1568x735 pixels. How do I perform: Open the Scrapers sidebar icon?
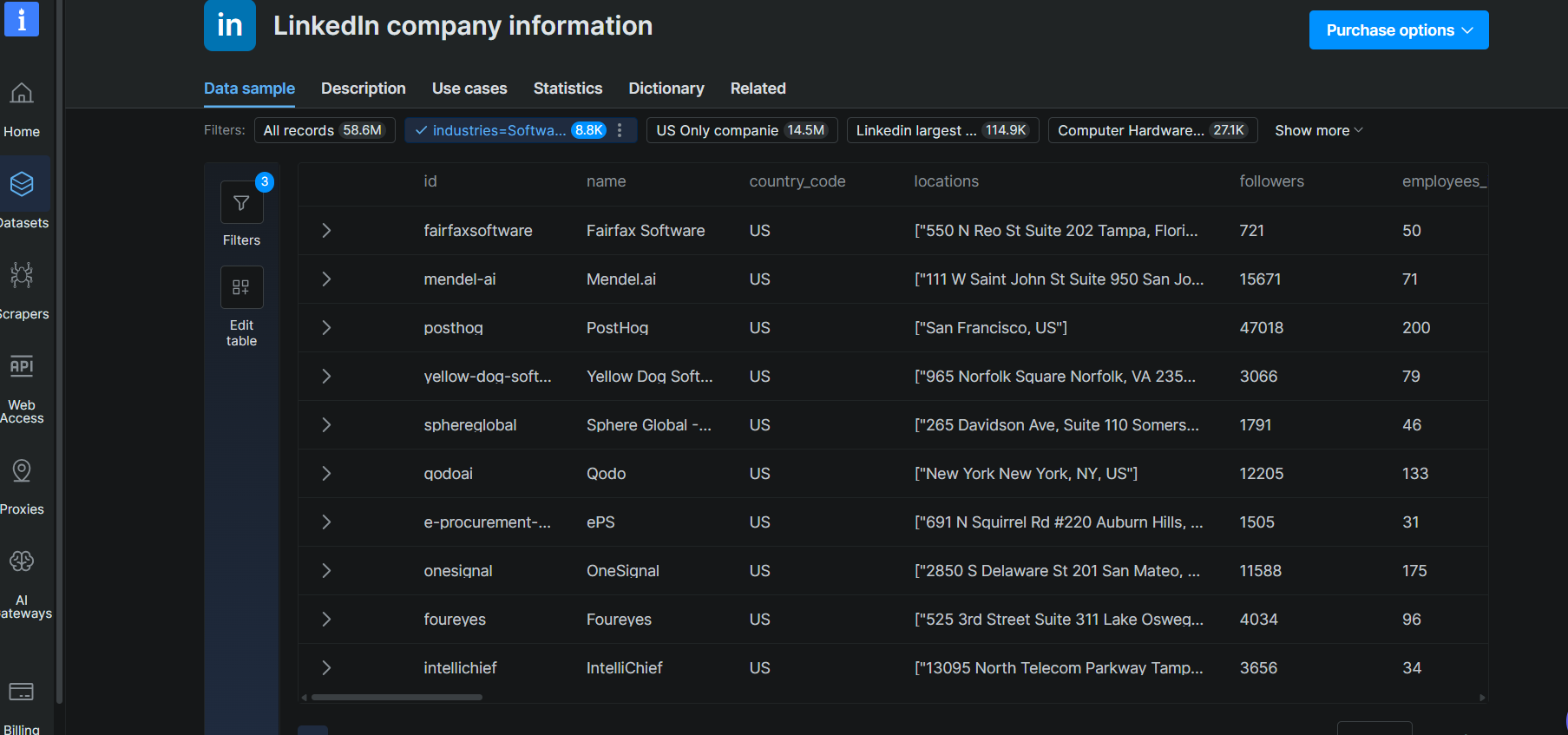coord(22,275)
